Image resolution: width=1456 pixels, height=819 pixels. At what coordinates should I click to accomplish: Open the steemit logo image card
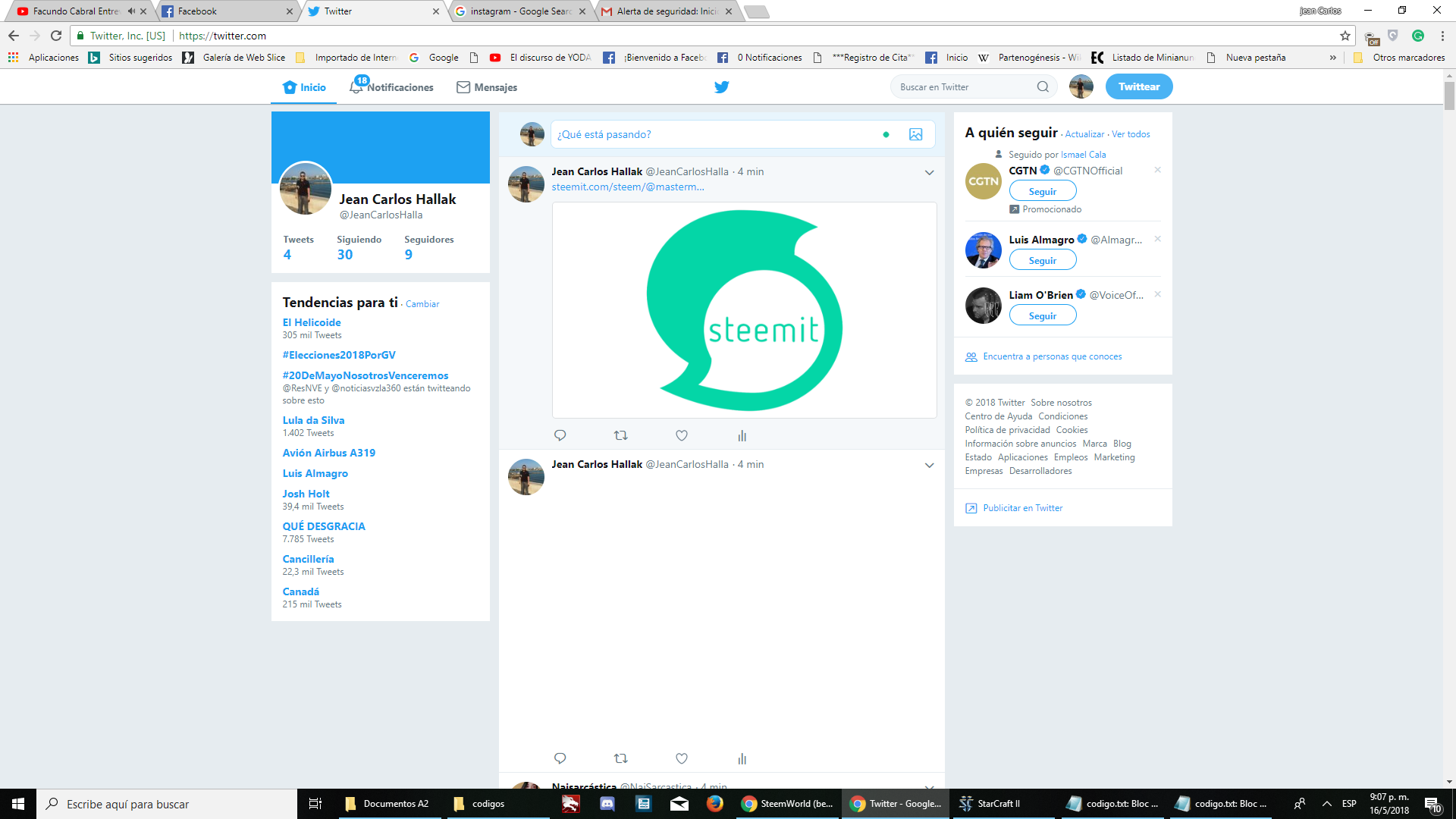click(744, 310)
